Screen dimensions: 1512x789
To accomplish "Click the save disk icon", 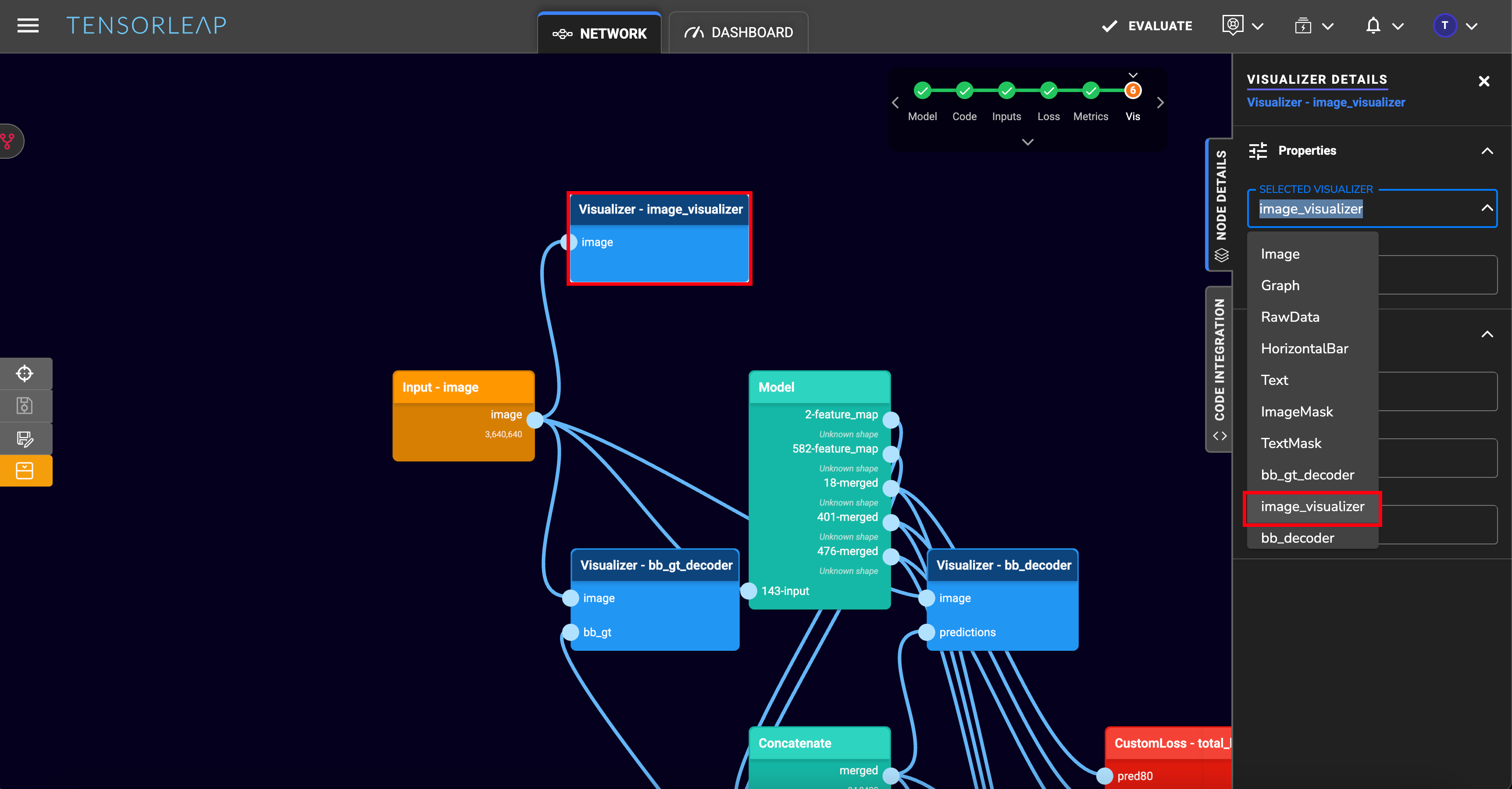I will click(x=25, y=406).
